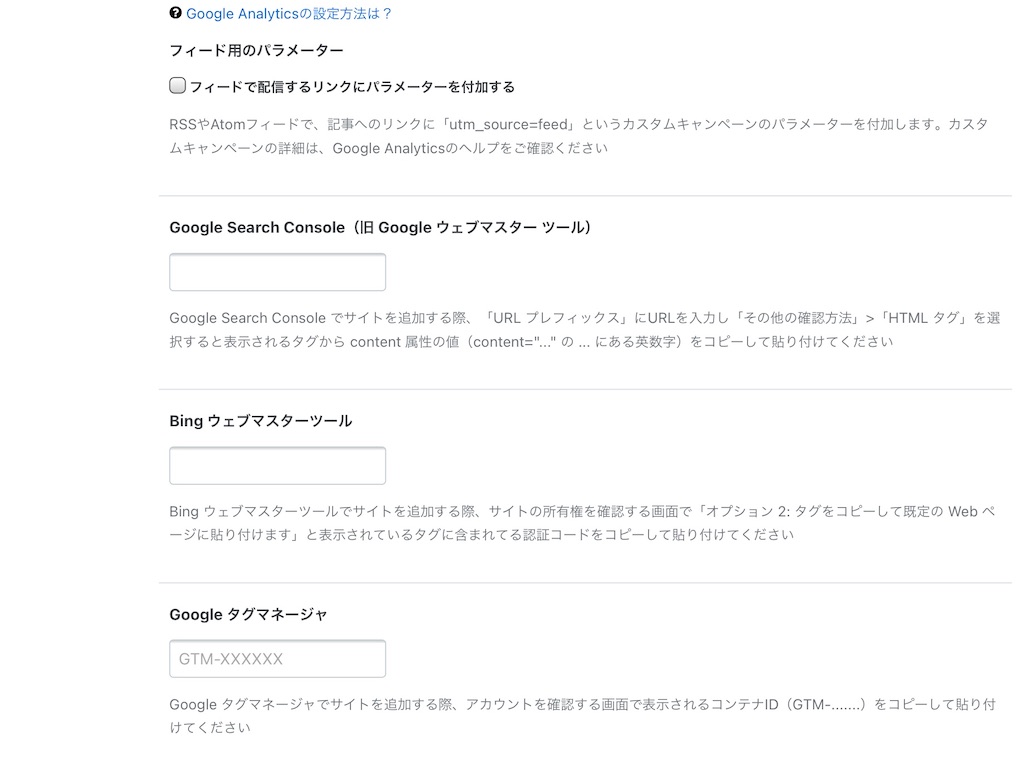Select the Google Search Console section title
This screenshot has height=769, width=1024.
point(380,227)
